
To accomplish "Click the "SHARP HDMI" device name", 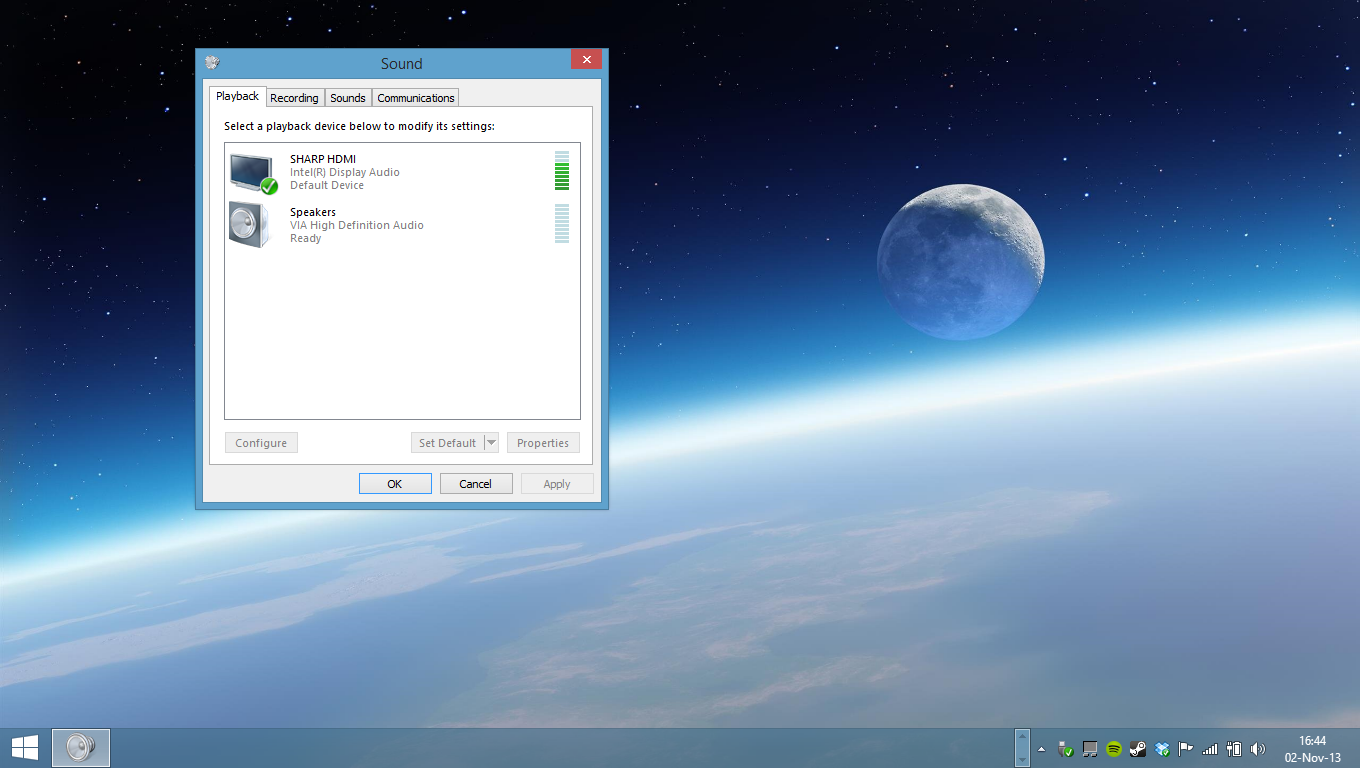I will click(323, 159).
